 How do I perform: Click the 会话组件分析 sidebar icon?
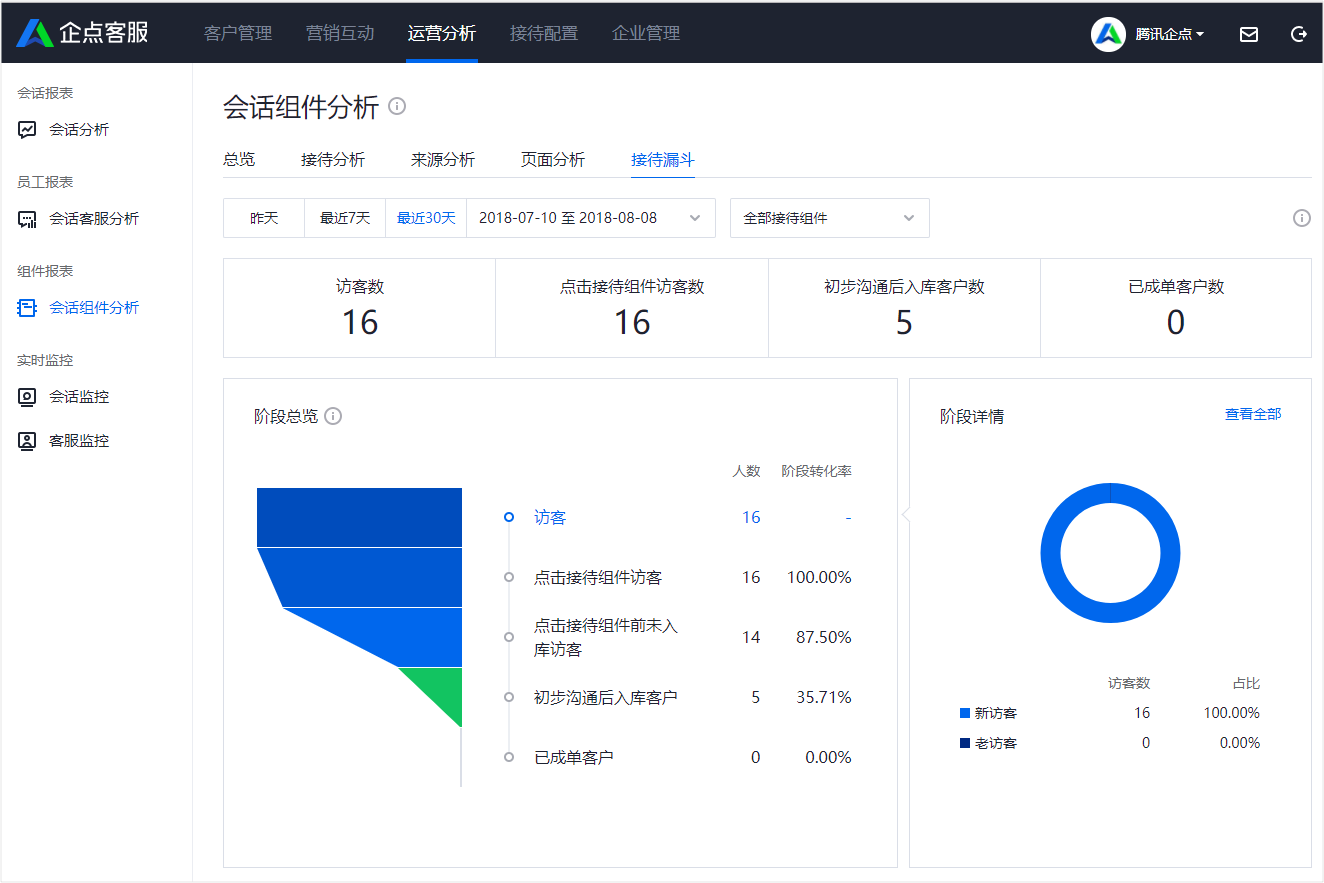coord(27,308)
